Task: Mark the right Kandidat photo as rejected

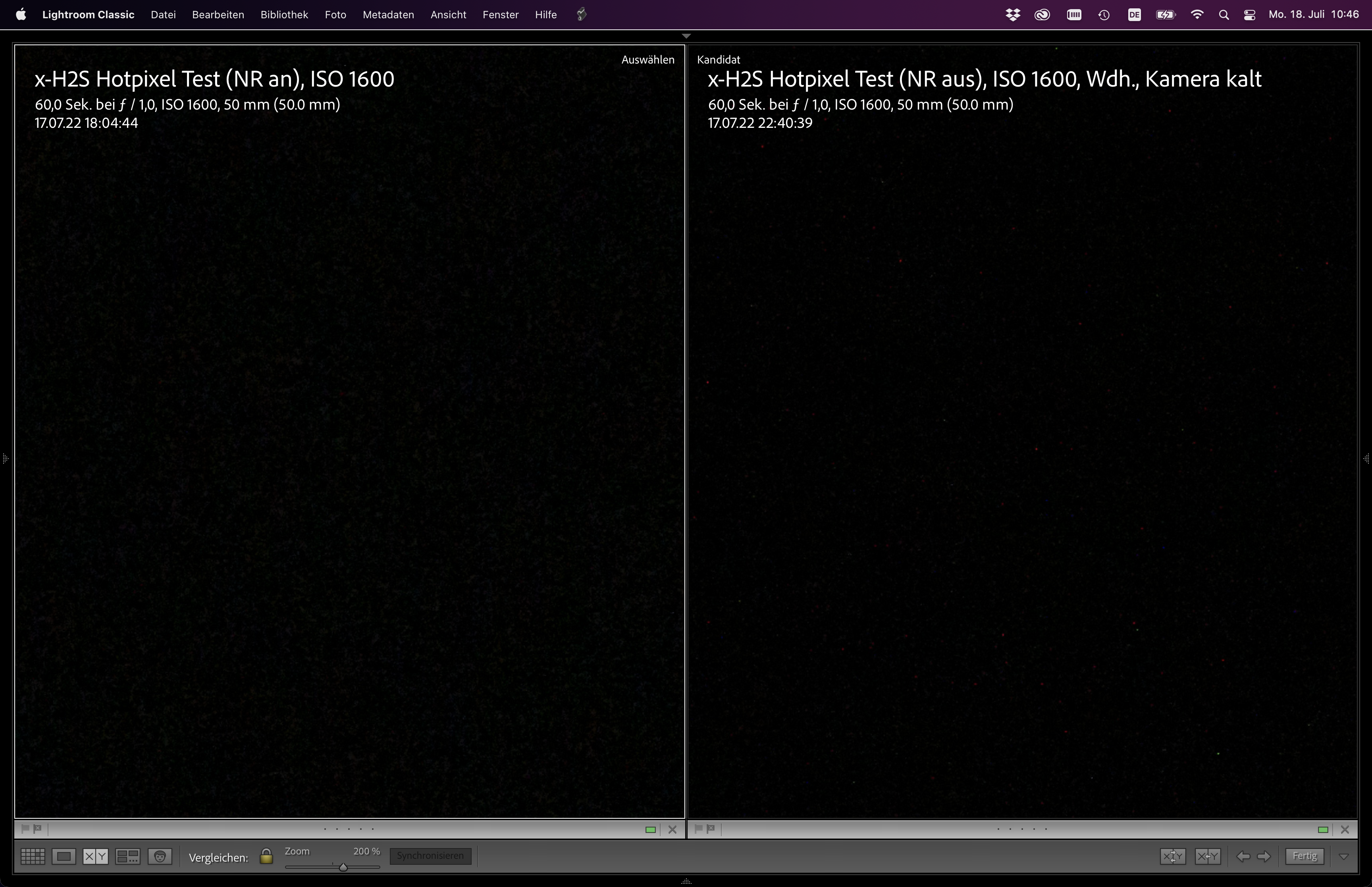Action: (711, 829)
